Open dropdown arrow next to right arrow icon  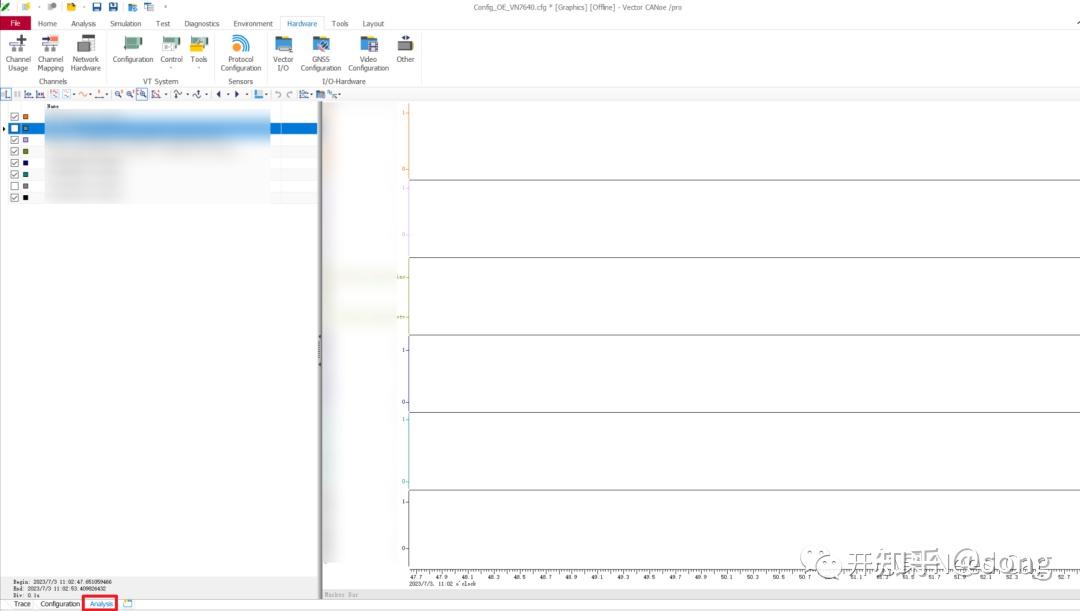247,94
